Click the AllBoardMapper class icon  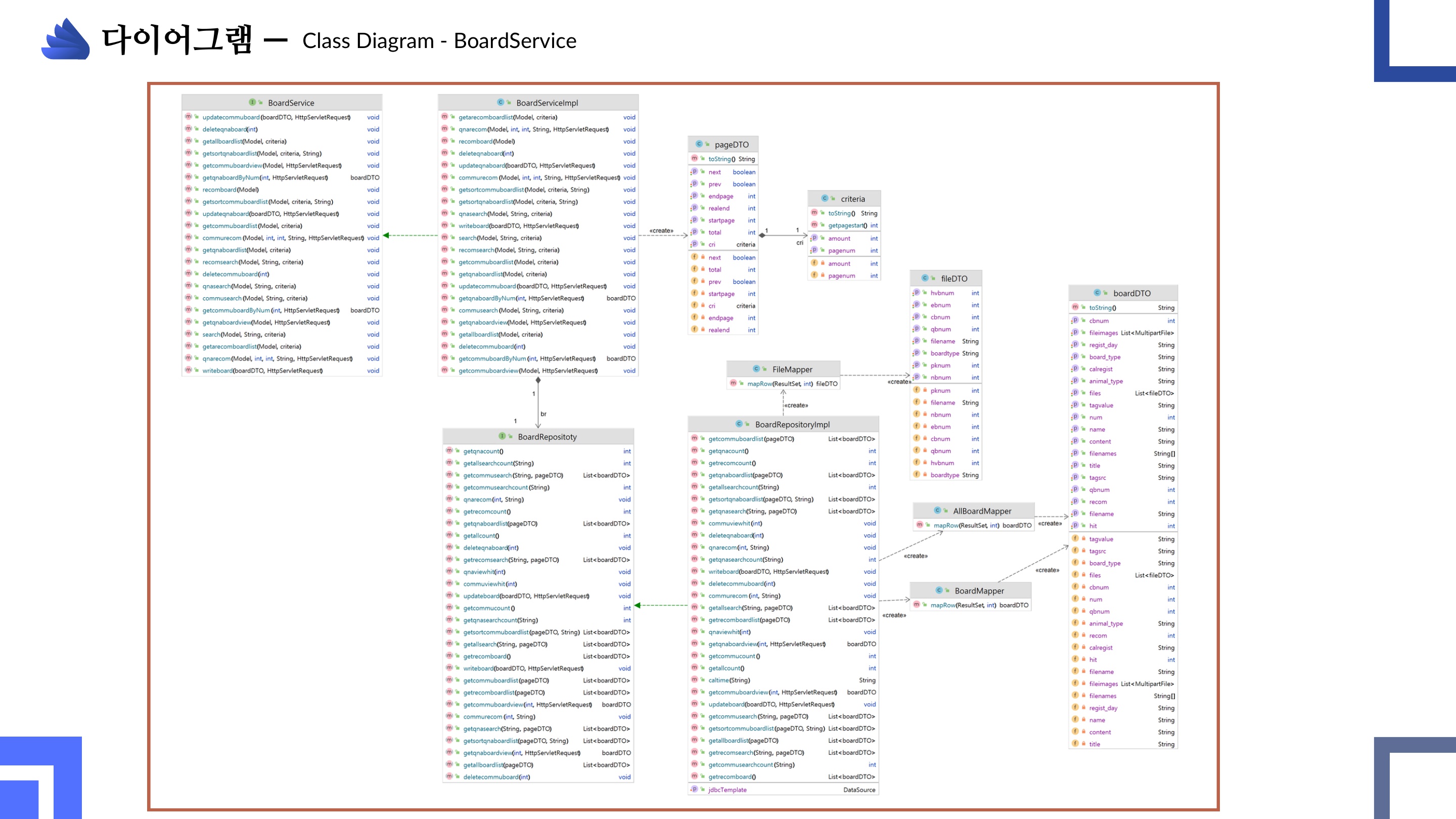pos(937,511)
